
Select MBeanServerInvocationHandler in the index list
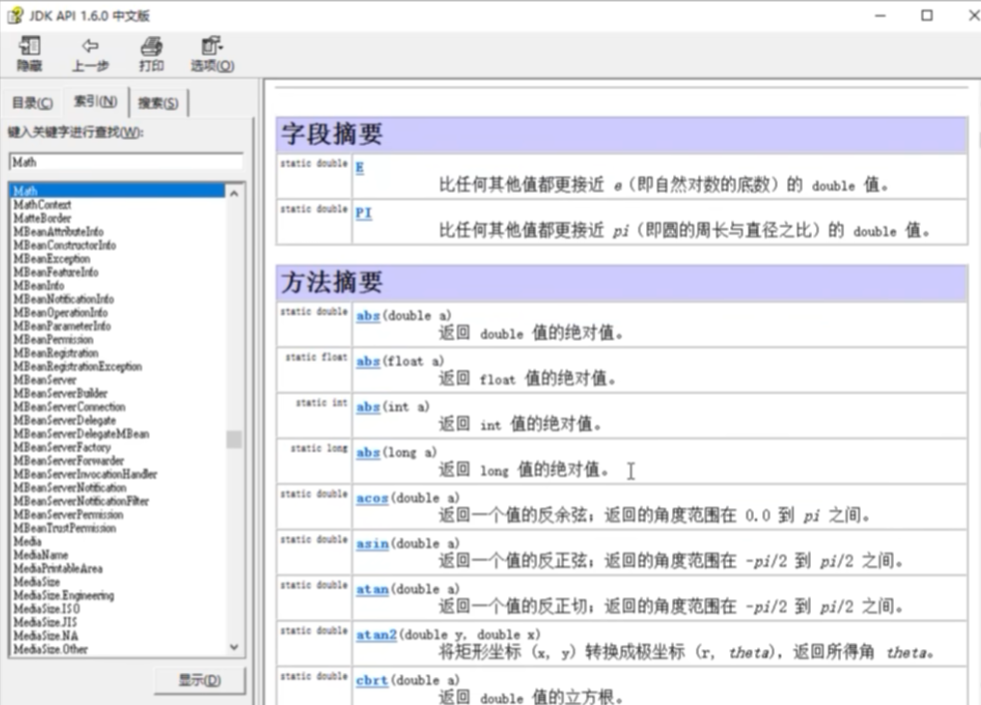point(85,474)
